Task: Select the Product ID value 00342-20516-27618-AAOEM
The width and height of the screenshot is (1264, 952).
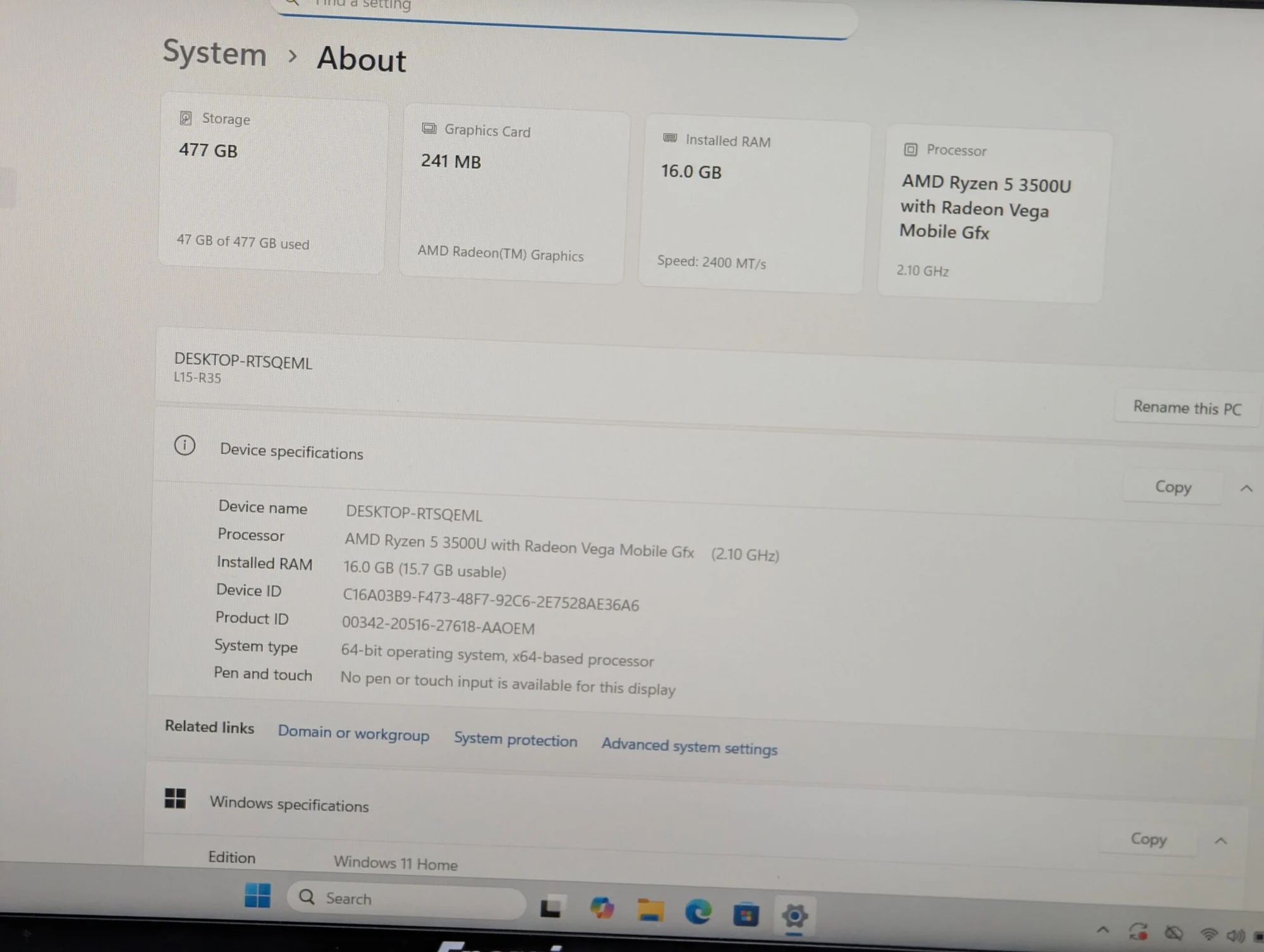Action: pyautogui.click(x=438, y=625)
